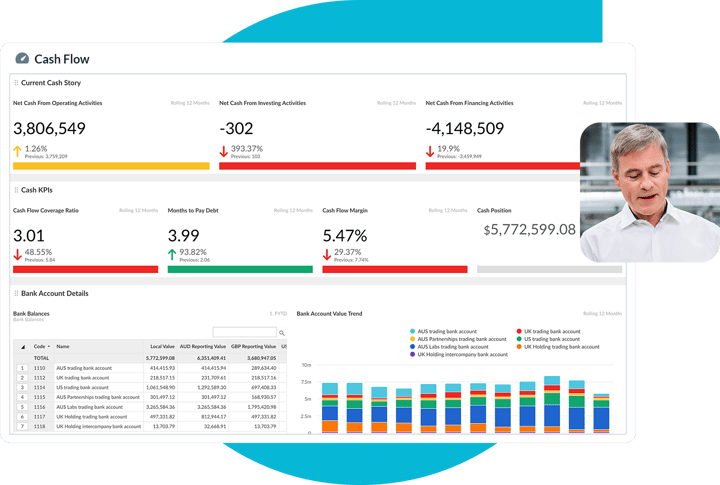
Task: Click the Bank Account Value Trend title
Action: (x=329, y=314)
